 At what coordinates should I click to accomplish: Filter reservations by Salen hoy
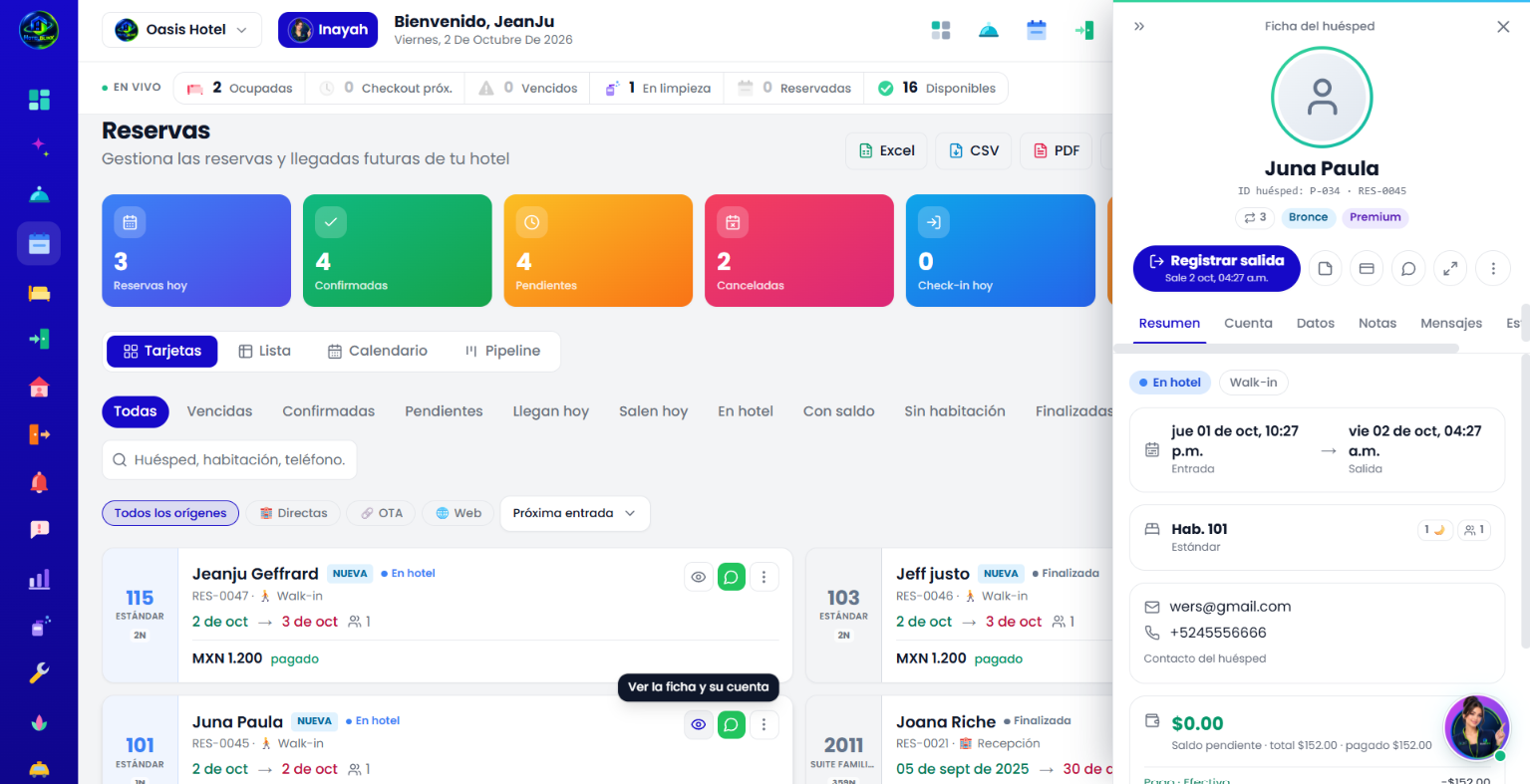(653, 411)
